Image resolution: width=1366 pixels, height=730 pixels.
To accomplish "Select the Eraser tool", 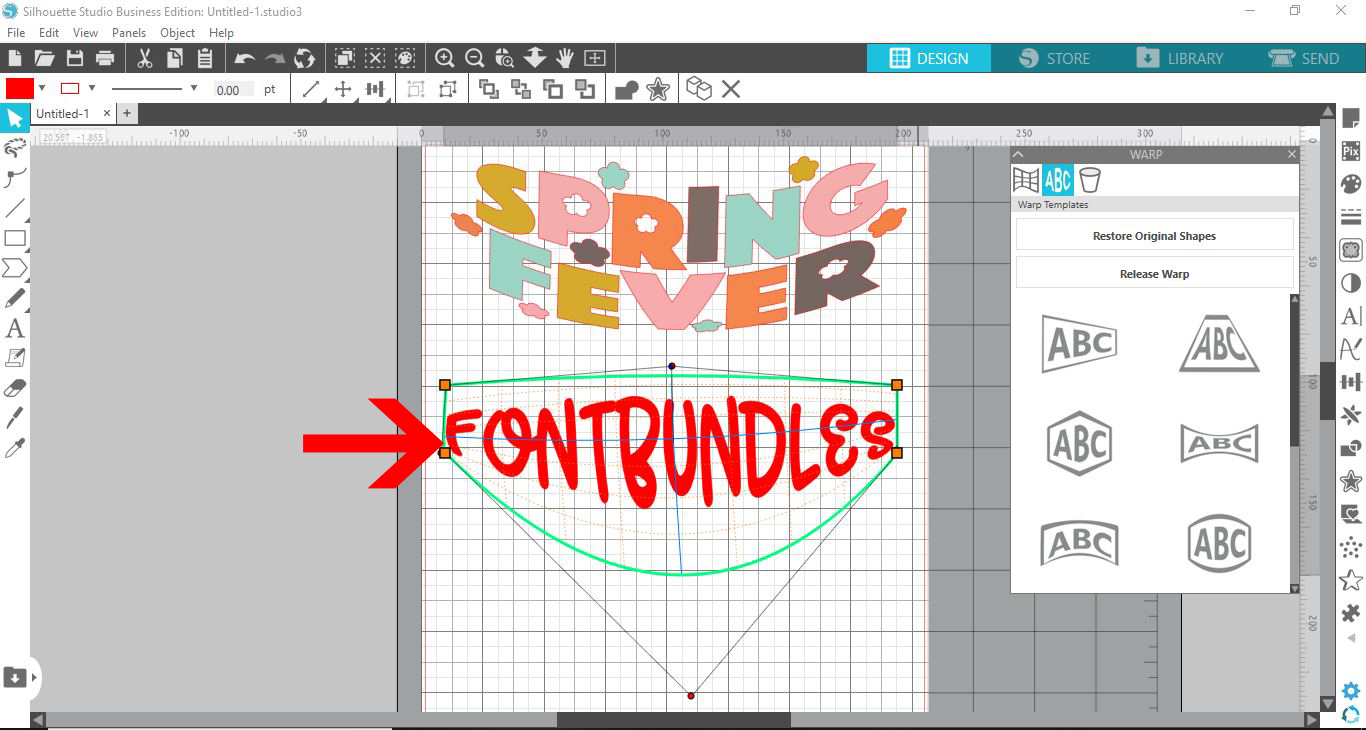I will (14, 388).
